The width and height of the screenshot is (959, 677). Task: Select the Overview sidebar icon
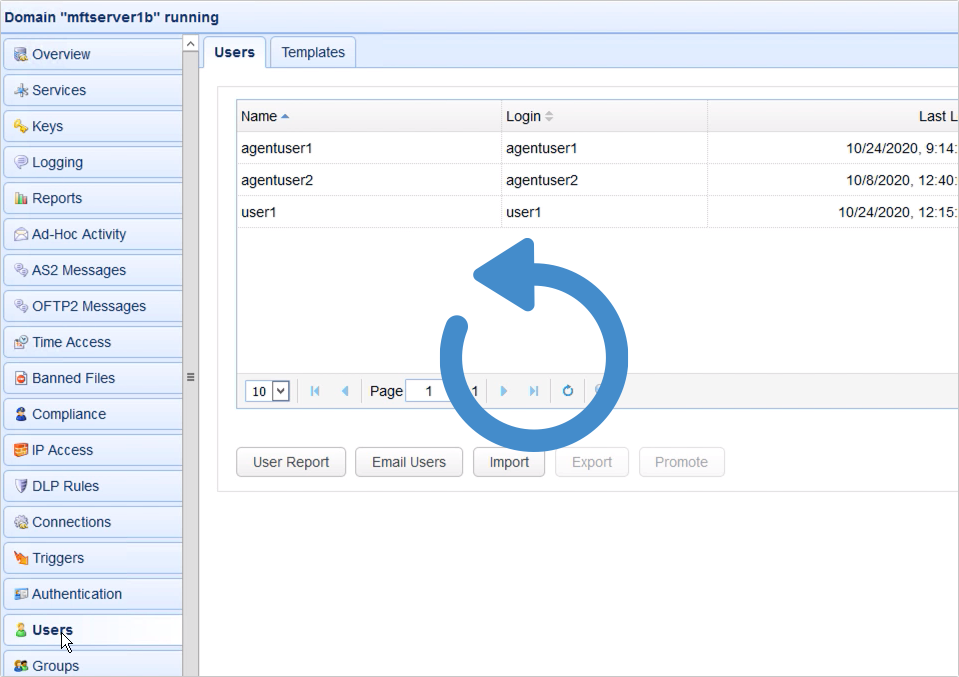tap(22, 53)
